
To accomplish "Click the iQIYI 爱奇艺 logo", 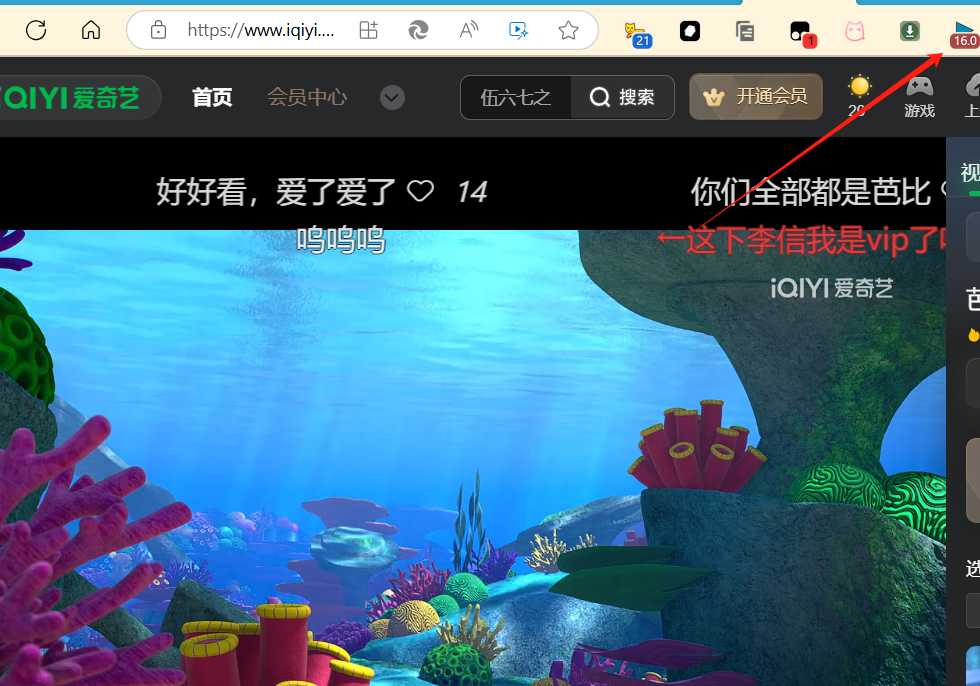I will (70, 97).
